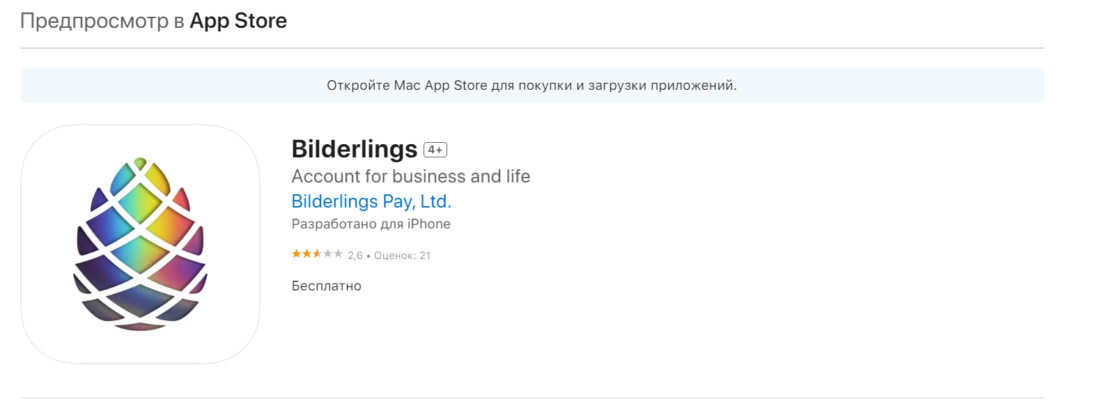Image resolution: width=1100 pixels, height=413 pixels.
Task: Click the fourth gray rating star
Action: click(x=328, y=255)
